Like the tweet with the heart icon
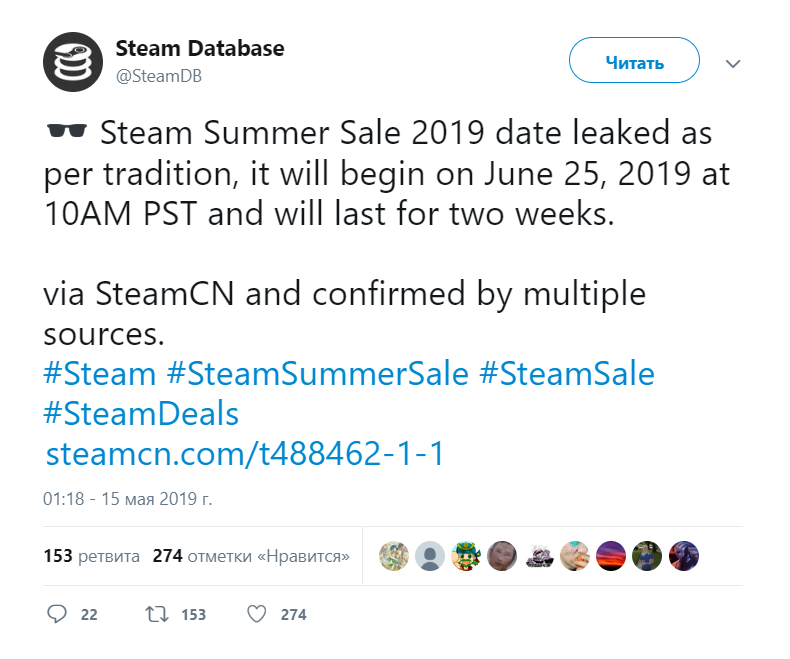Screen dimensions: 790x659 (257, 614)
